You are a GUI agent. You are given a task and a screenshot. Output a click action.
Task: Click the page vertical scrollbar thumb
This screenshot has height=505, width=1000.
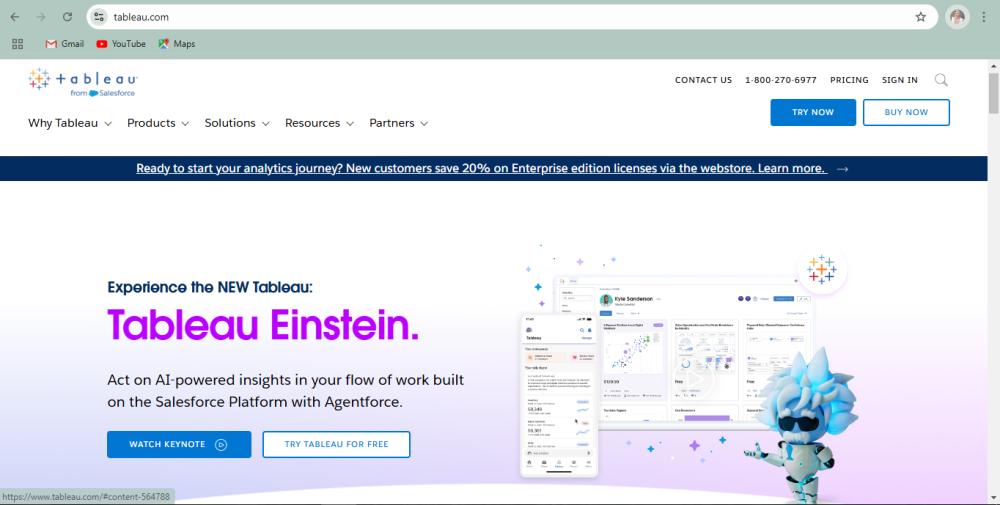pyautogui.click(x=994, y=92)
